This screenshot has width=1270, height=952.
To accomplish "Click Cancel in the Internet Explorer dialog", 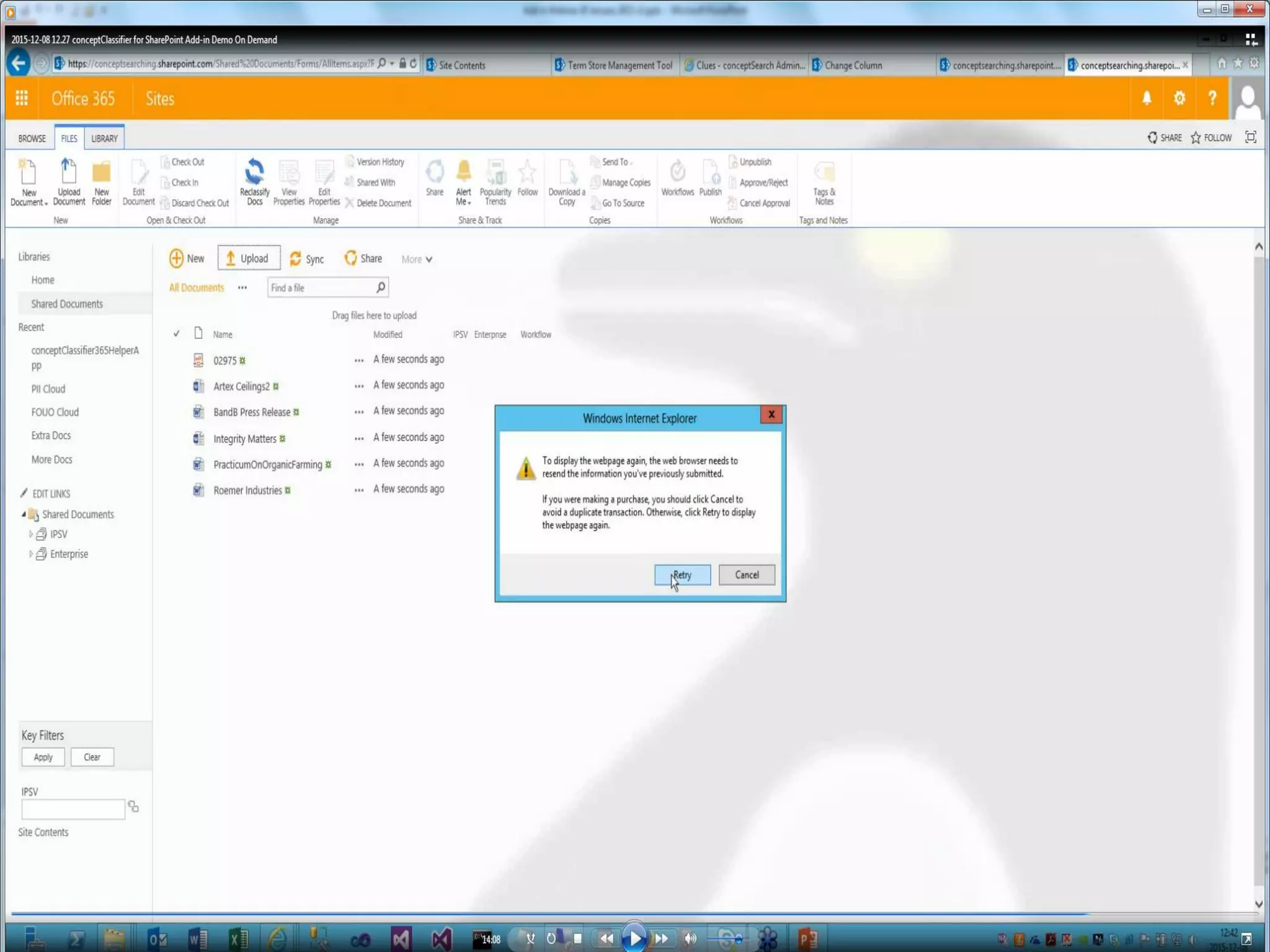I will coord(747,575).
